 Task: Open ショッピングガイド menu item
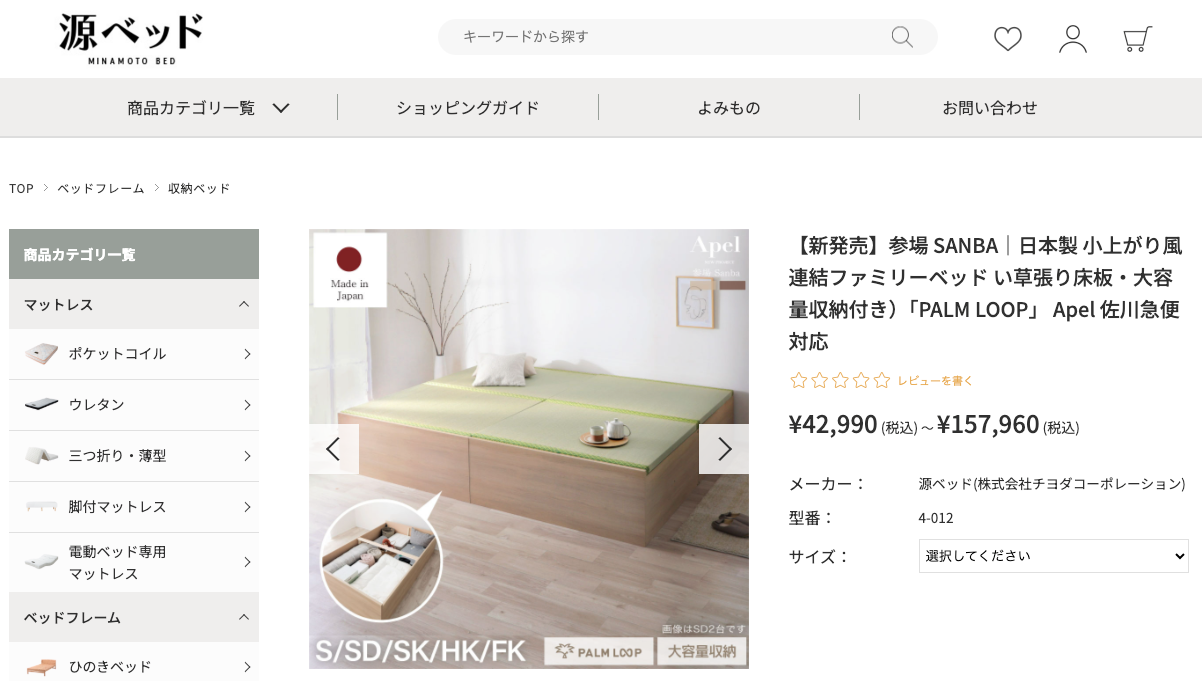[468, 107]
